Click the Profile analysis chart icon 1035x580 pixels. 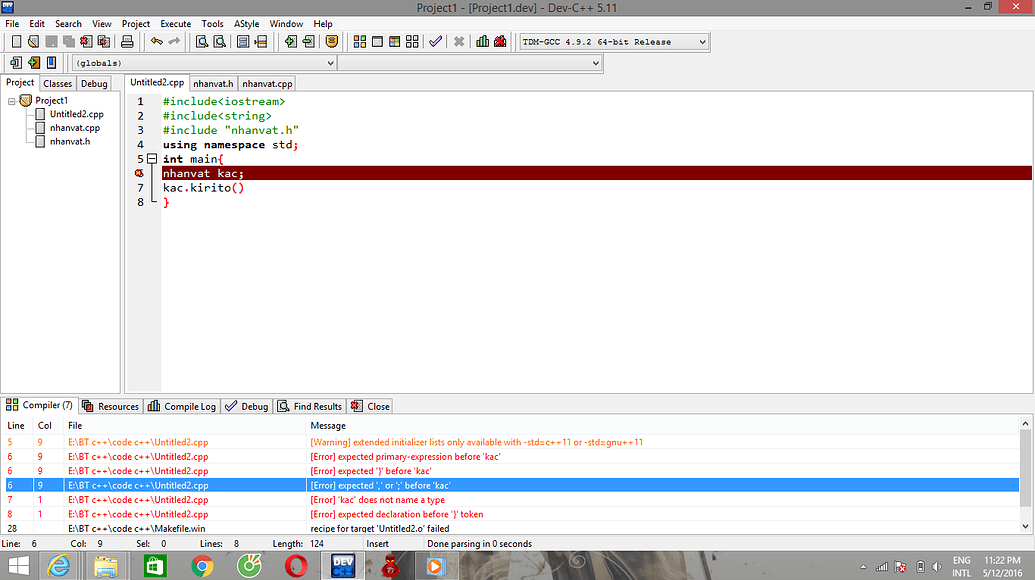tap(483, 42)
